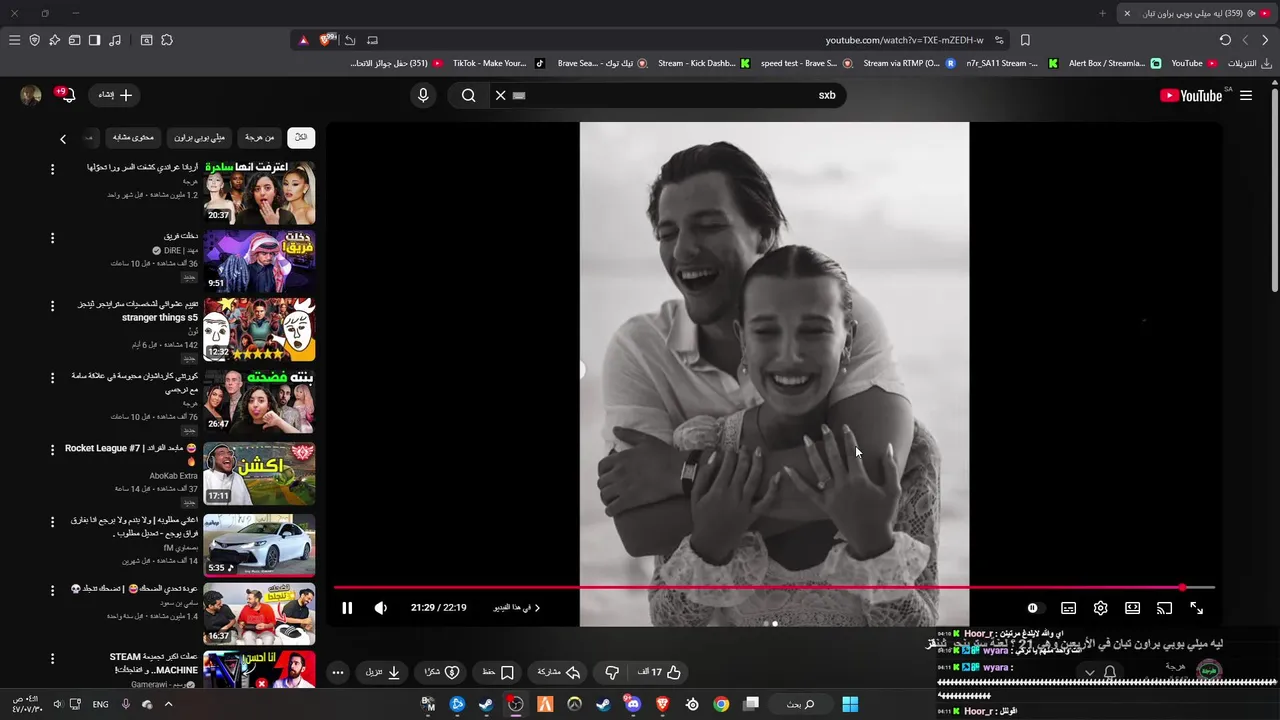Open the Brave browser main menu icon
This screenshot has width=1280, height=720.
(14, 40)
